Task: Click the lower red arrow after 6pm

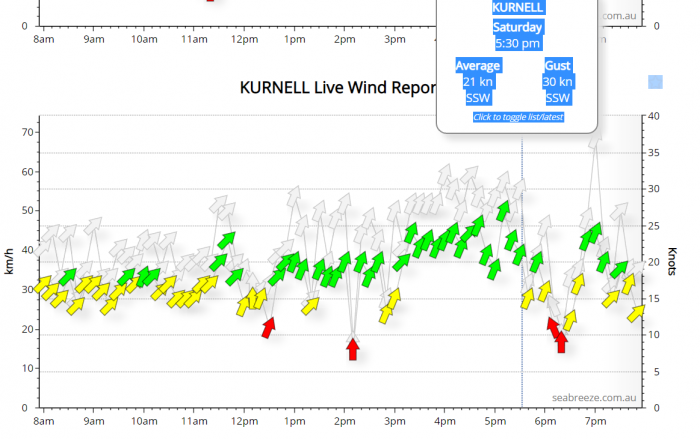Action: [x=561, y=341]
